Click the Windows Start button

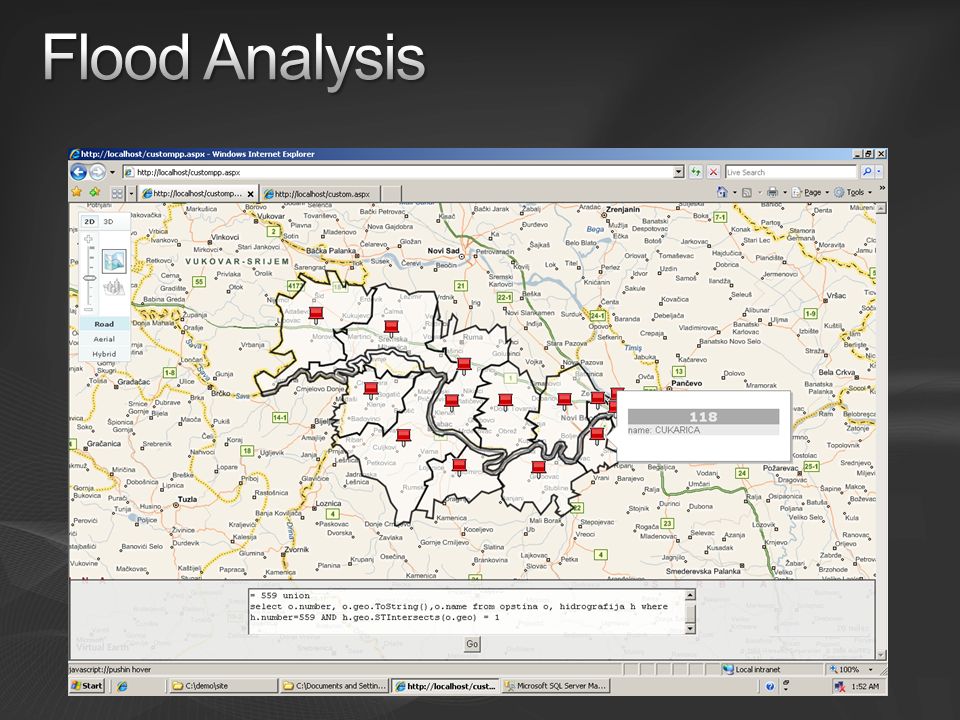point(88,686)
